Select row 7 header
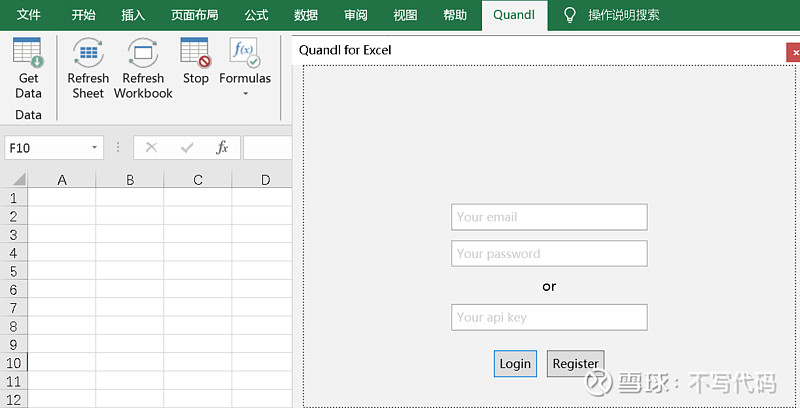Viewport: 800px width, 408px height. 13,308
